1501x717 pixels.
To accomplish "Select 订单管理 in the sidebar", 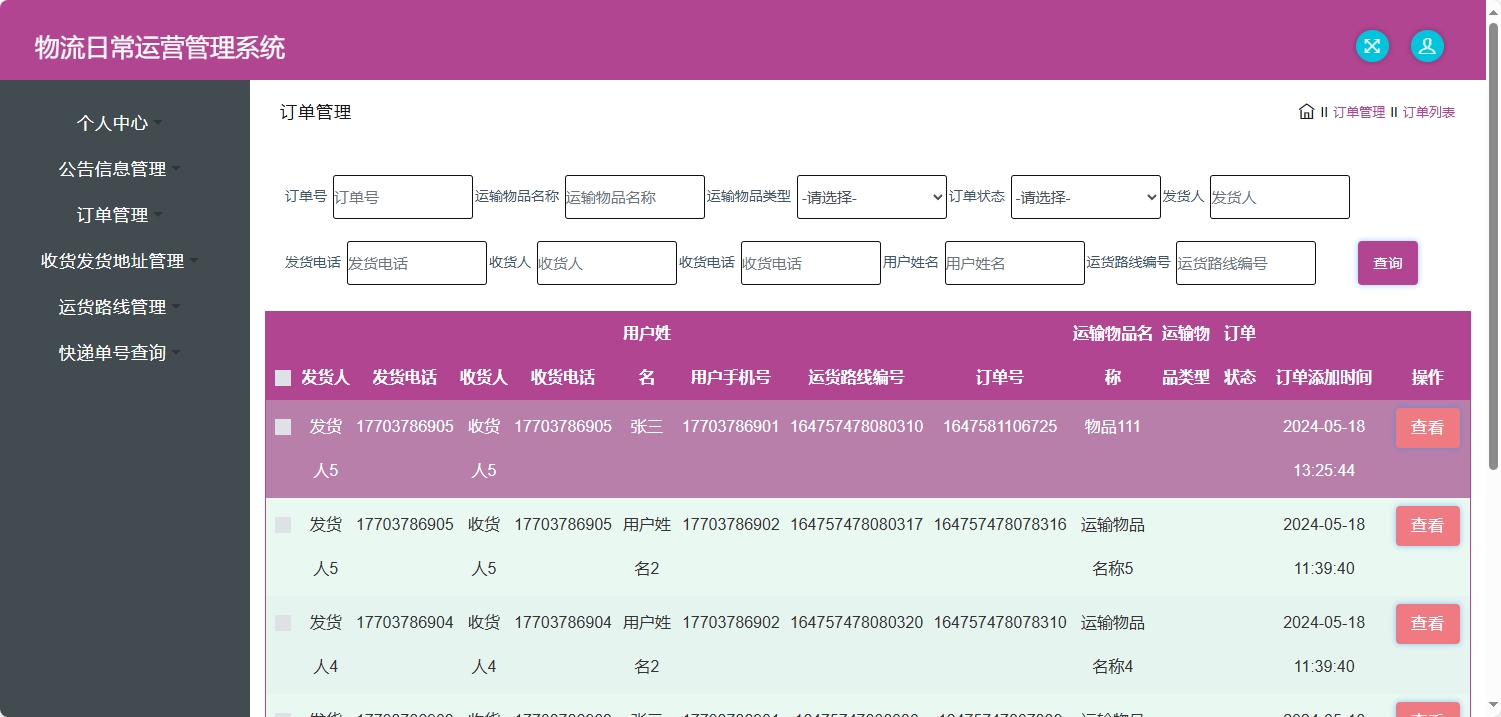I will click(114, 214).
